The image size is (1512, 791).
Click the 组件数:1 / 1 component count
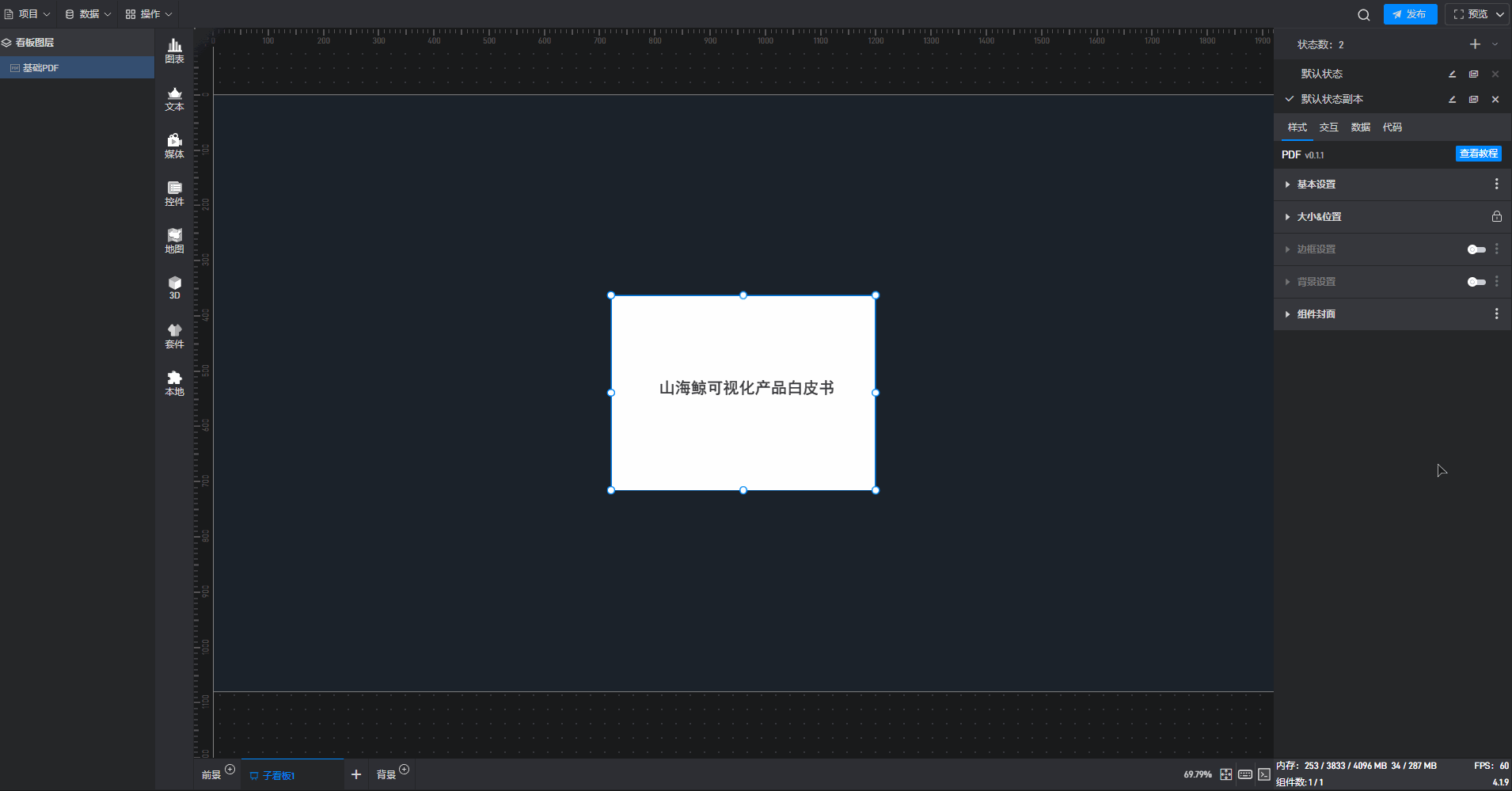tap(1299, 782)
